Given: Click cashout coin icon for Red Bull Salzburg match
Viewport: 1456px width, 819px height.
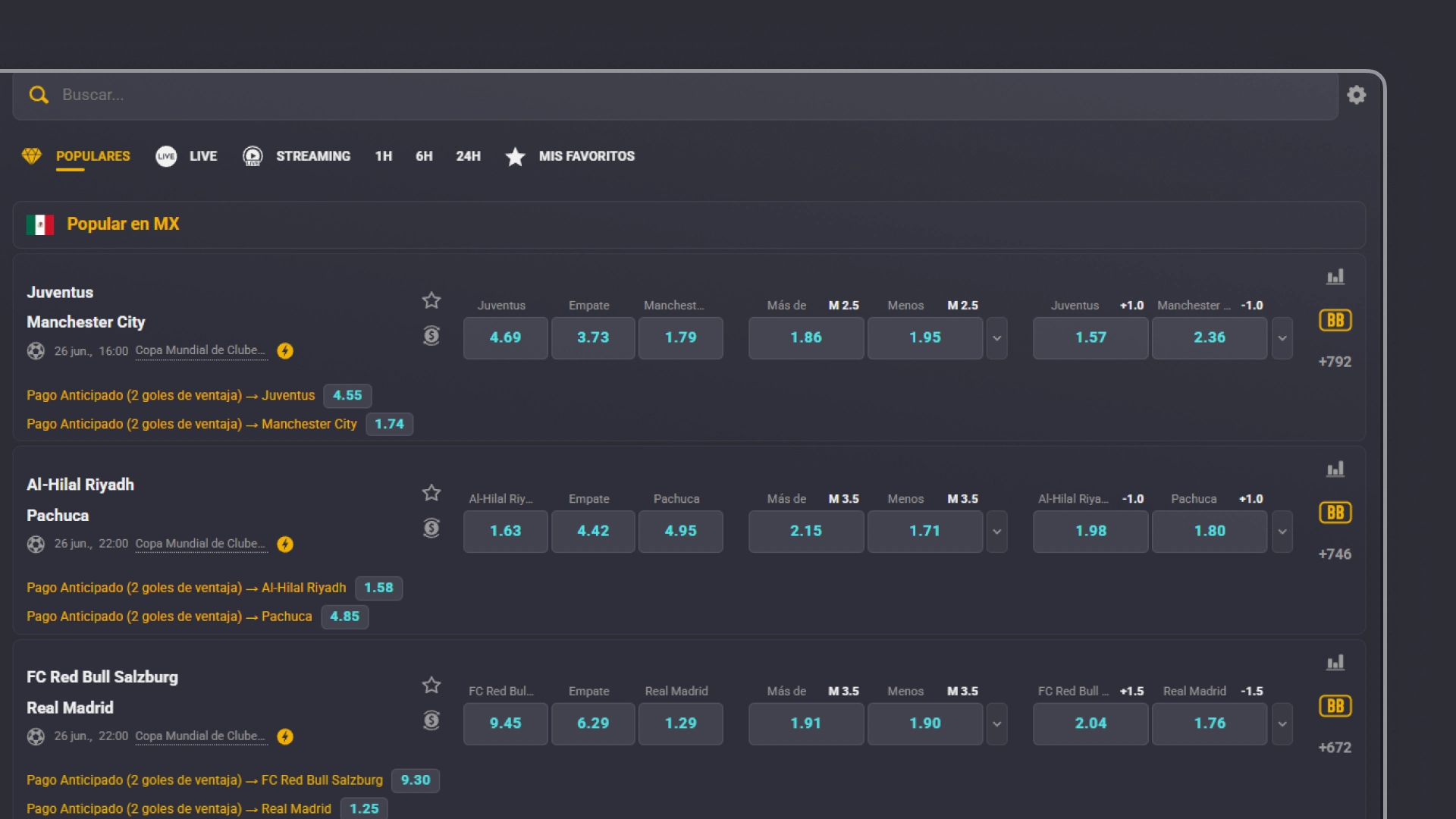Looking at the screenshot, I should [x=431, y=720].
